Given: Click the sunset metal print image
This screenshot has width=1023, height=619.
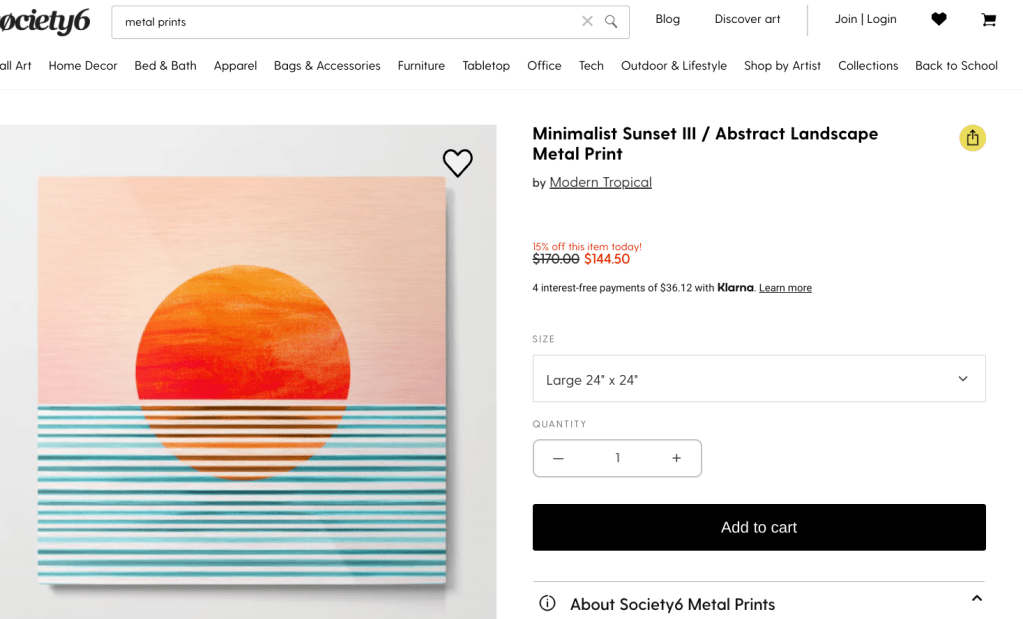Looking at the screenshot, I should tap(242, 380).
